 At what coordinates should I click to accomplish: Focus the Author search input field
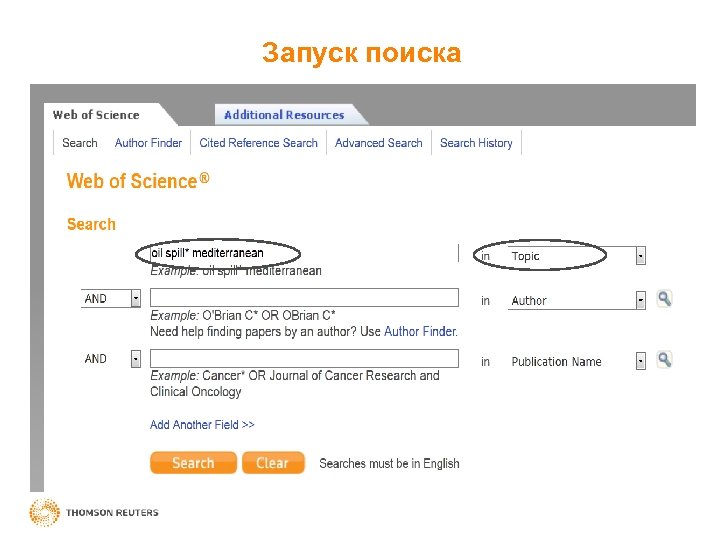304,298
